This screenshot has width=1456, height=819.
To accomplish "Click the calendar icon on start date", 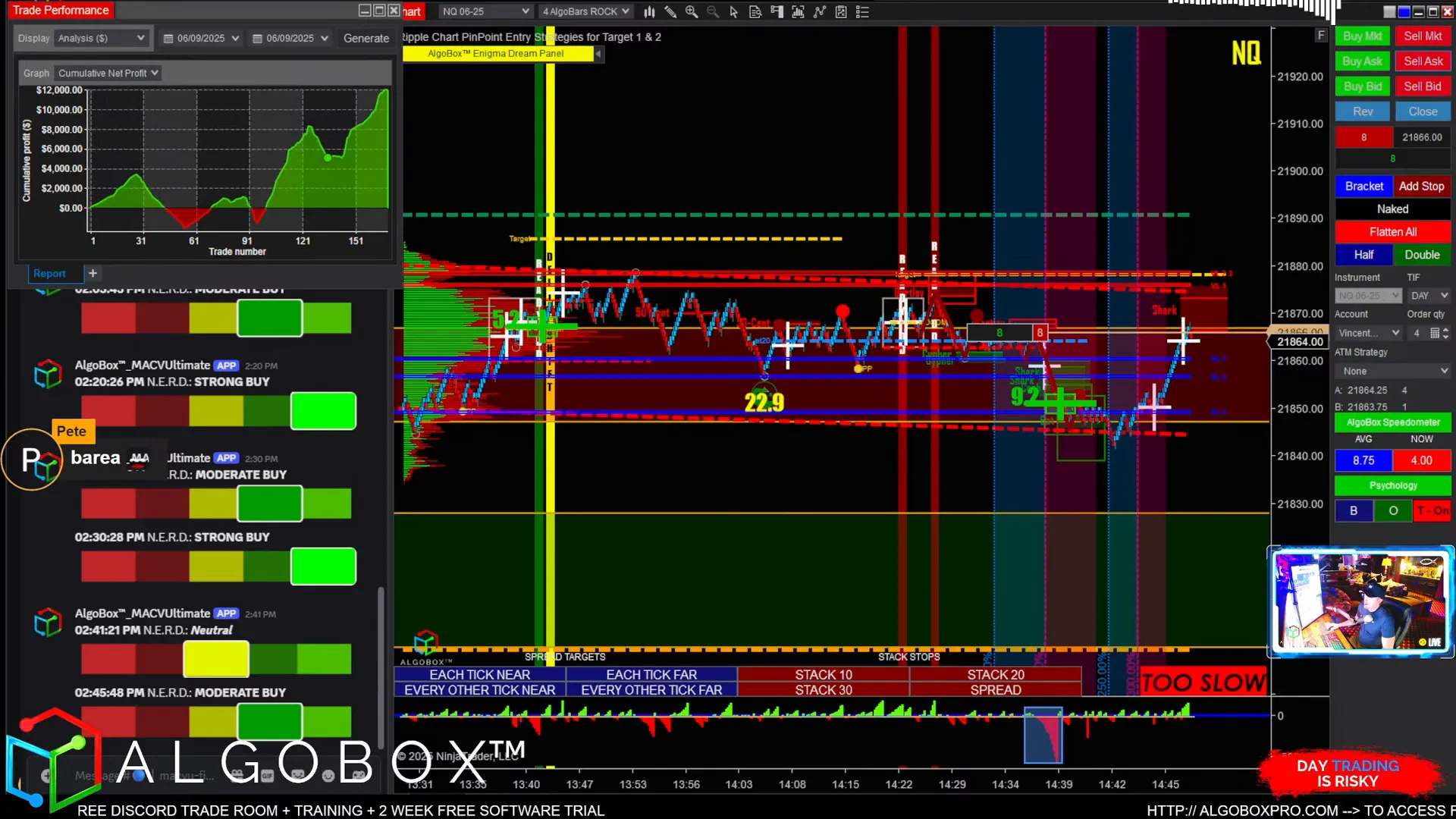I will click(168, 38).
